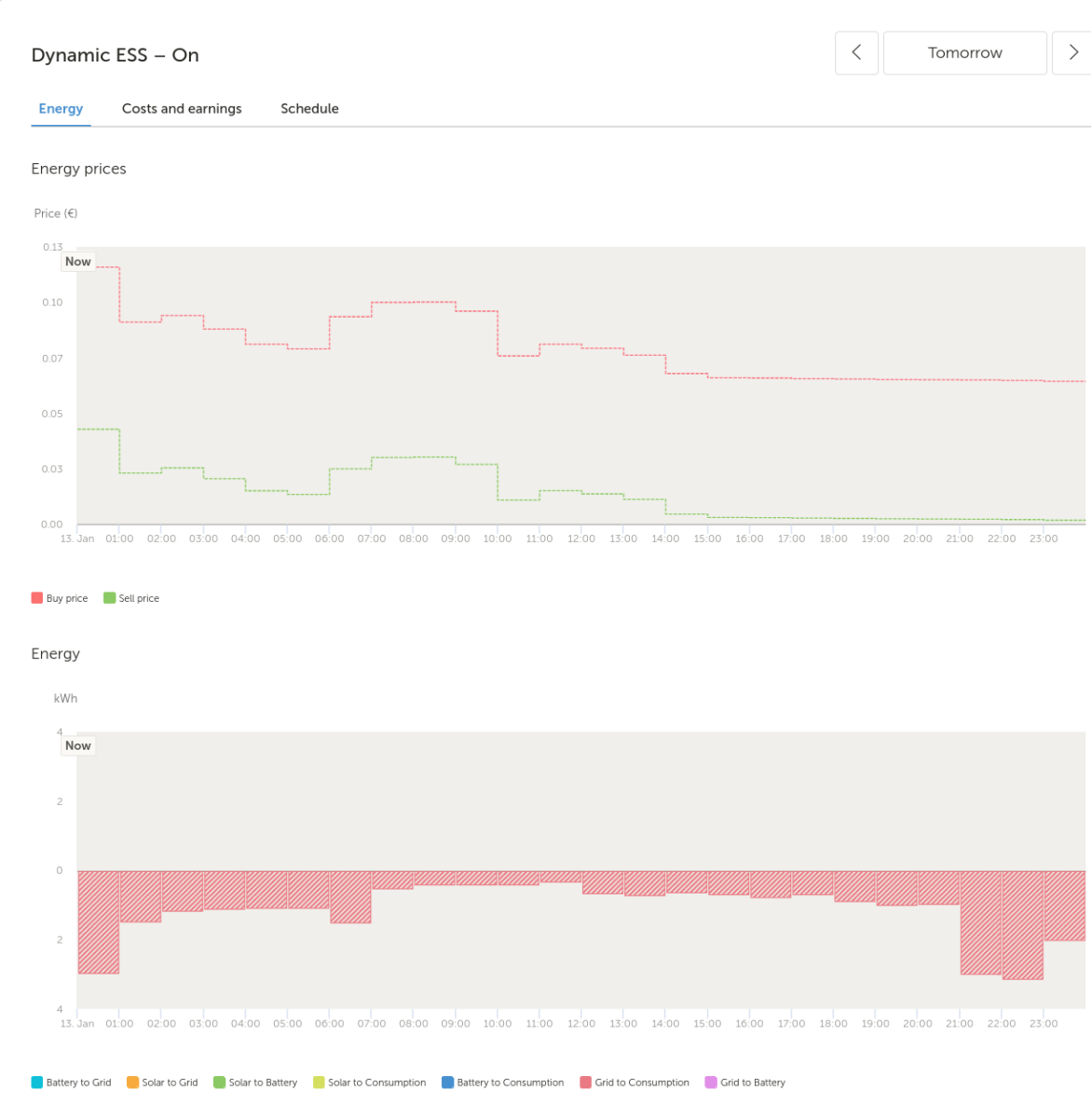Screen dimensions: 1092x1118
Task: Toggle Battery to Grid legend item
Action: (71, 1083)
